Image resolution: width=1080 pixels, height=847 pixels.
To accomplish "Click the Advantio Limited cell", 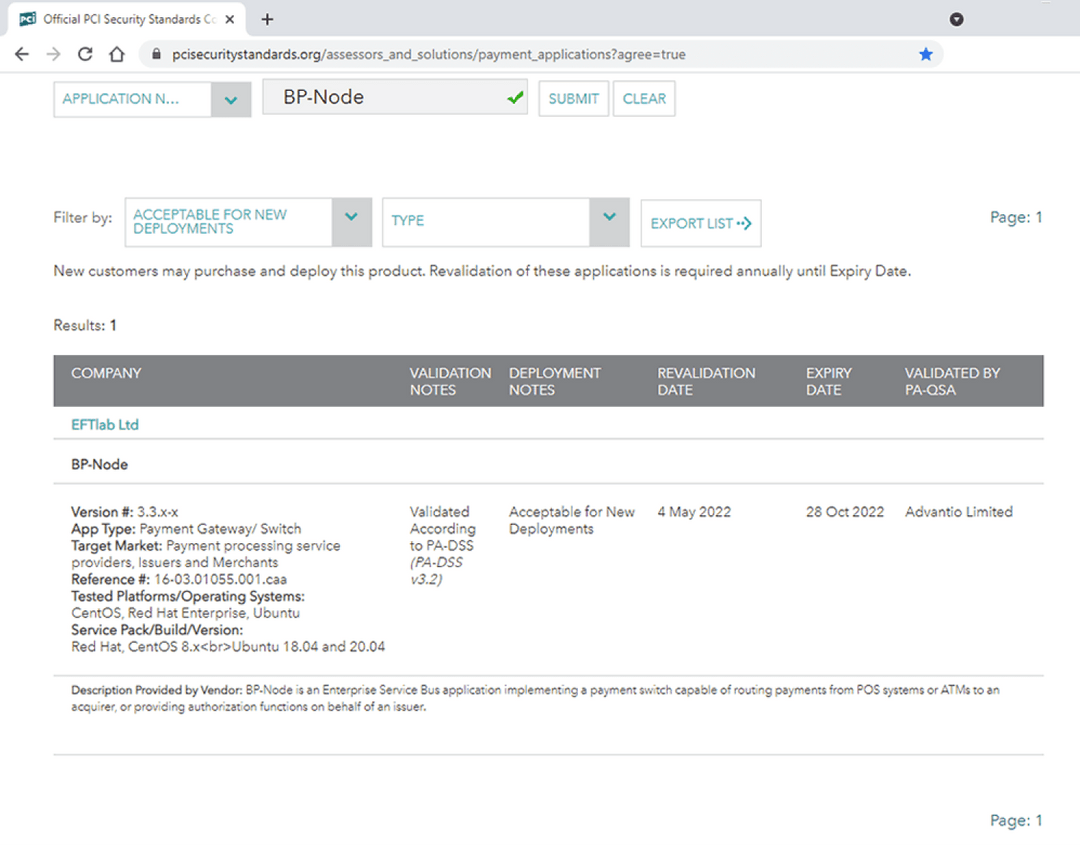I will point(959,512).
